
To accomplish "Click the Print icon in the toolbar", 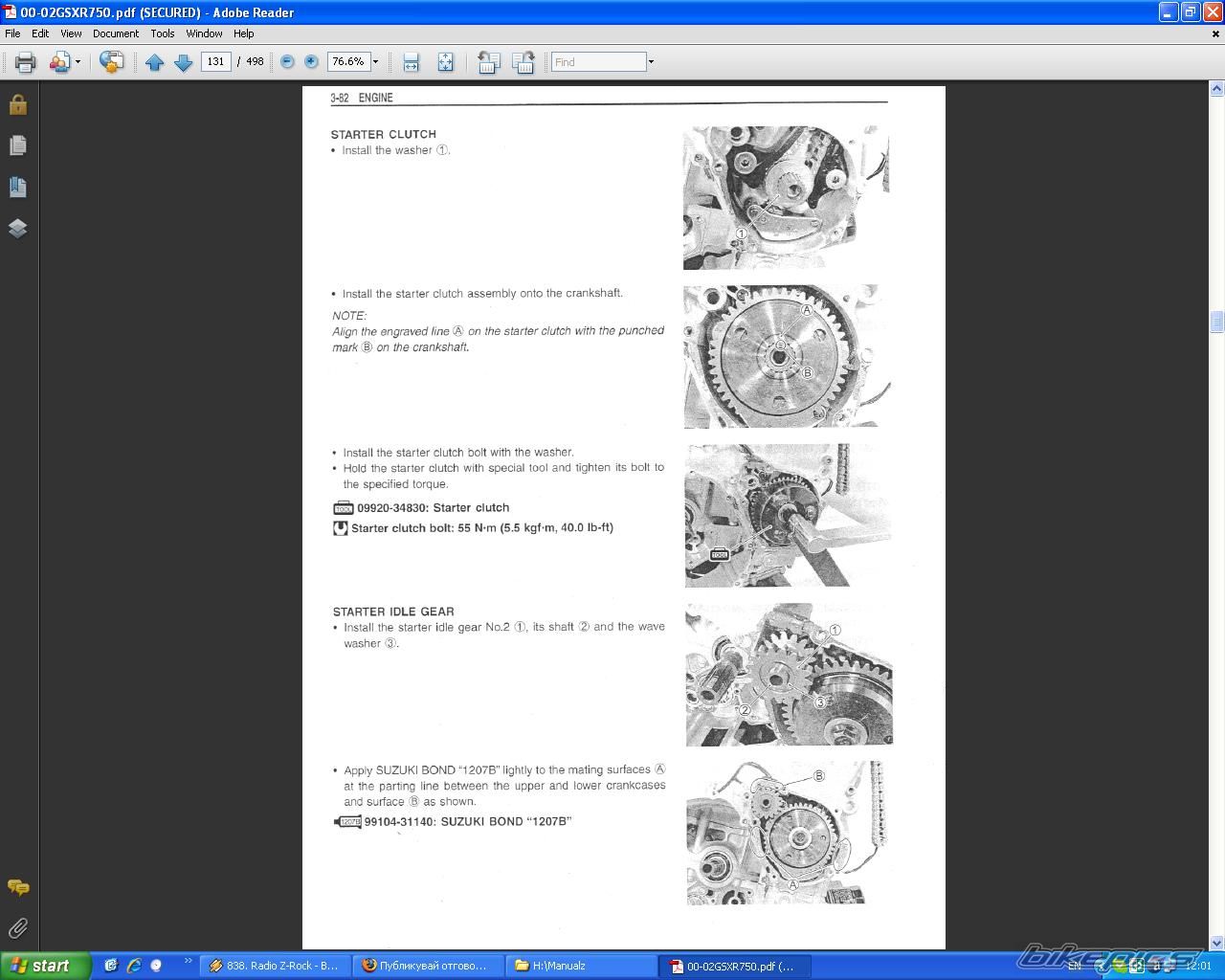I will click(x=25, y=62).
